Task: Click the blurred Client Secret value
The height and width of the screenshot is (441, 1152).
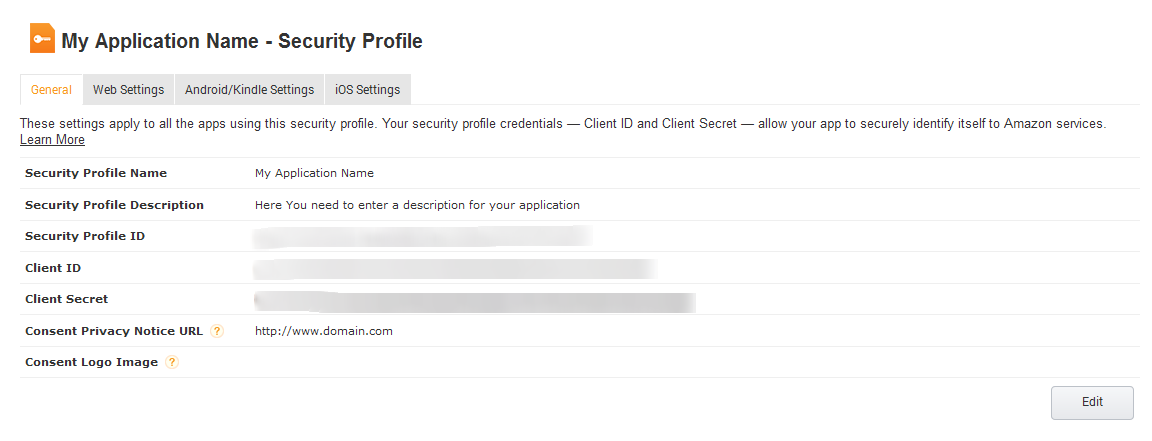Action: click(475, 300)
